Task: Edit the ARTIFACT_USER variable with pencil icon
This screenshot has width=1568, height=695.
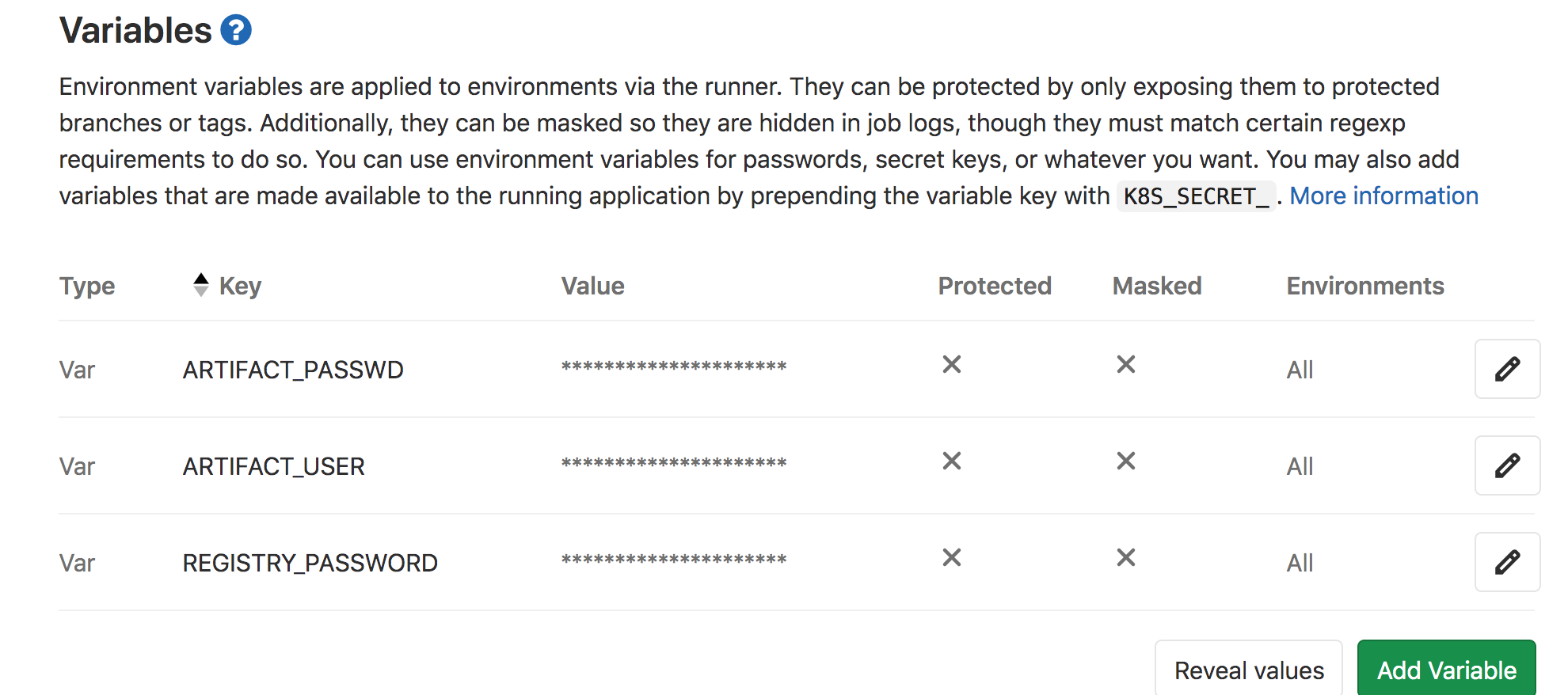Action: tap(1507, 465)
